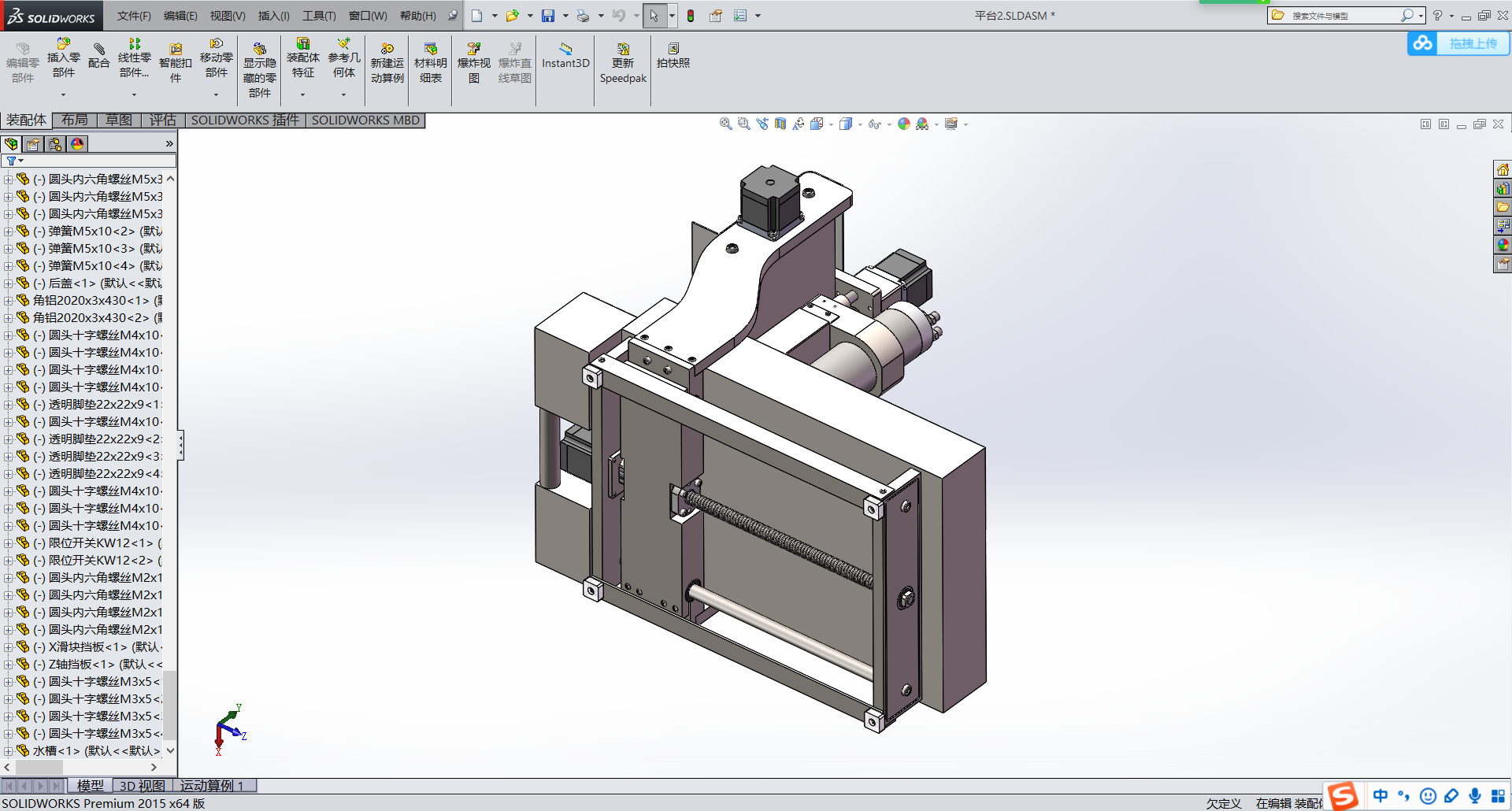Switch to the SOLIDWORKS 插件 tab
This screenshot has width=1512, height=811.
(245, 120)
